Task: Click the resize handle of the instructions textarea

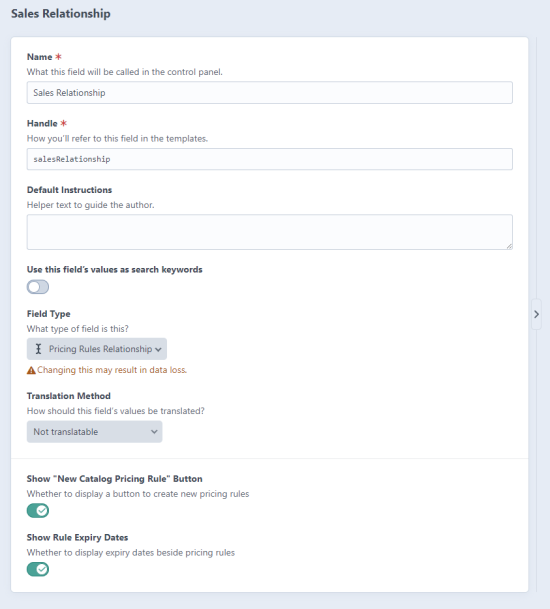Action: (509, 246)
